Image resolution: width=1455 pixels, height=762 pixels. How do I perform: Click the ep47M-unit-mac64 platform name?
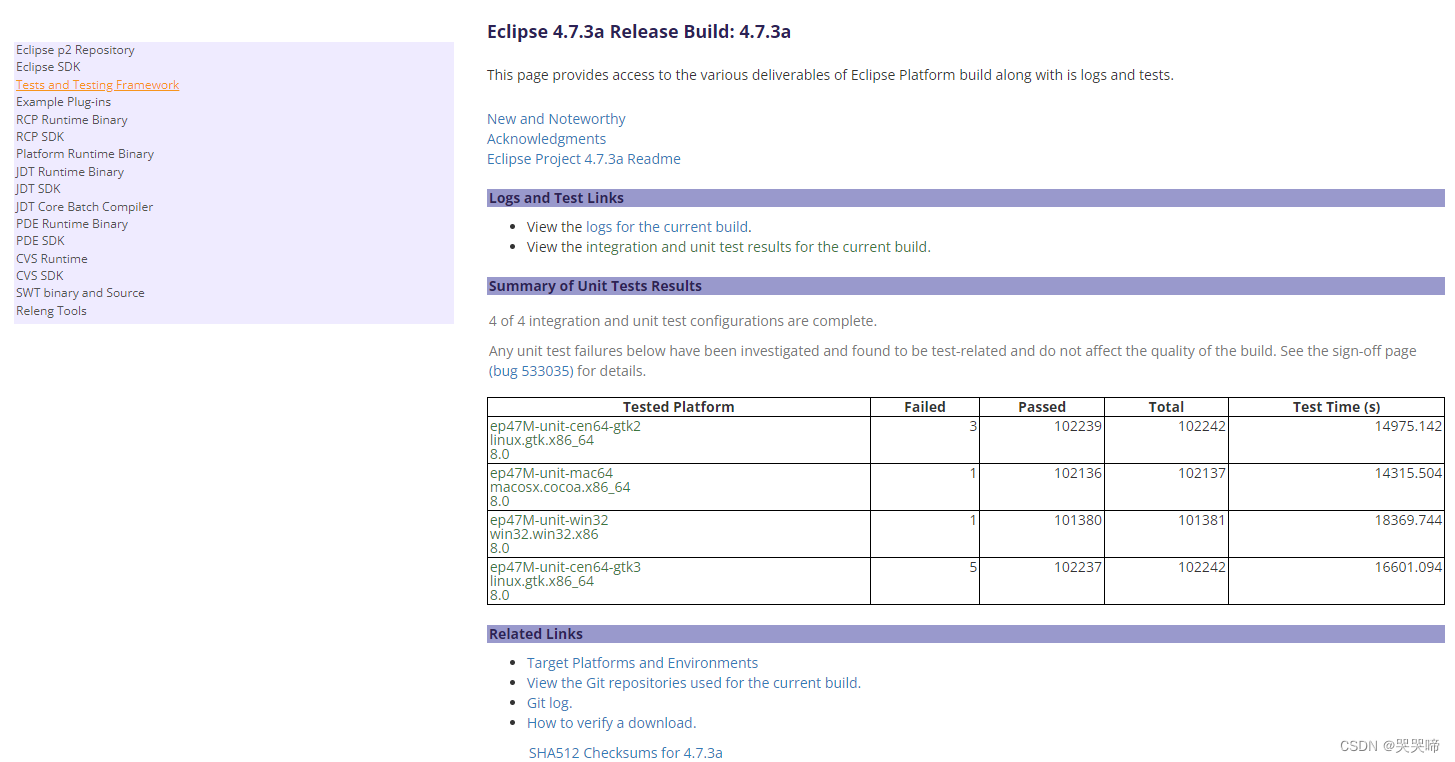pyautogui.click(x=551, y=473)
